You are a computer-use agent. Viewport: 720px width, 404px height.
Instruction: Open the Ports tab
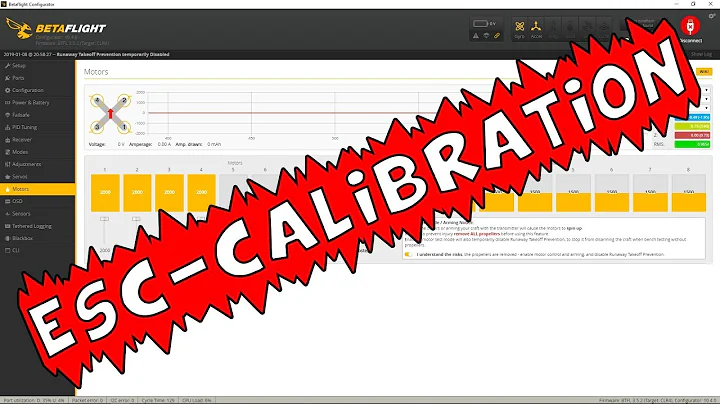[37, 78]
